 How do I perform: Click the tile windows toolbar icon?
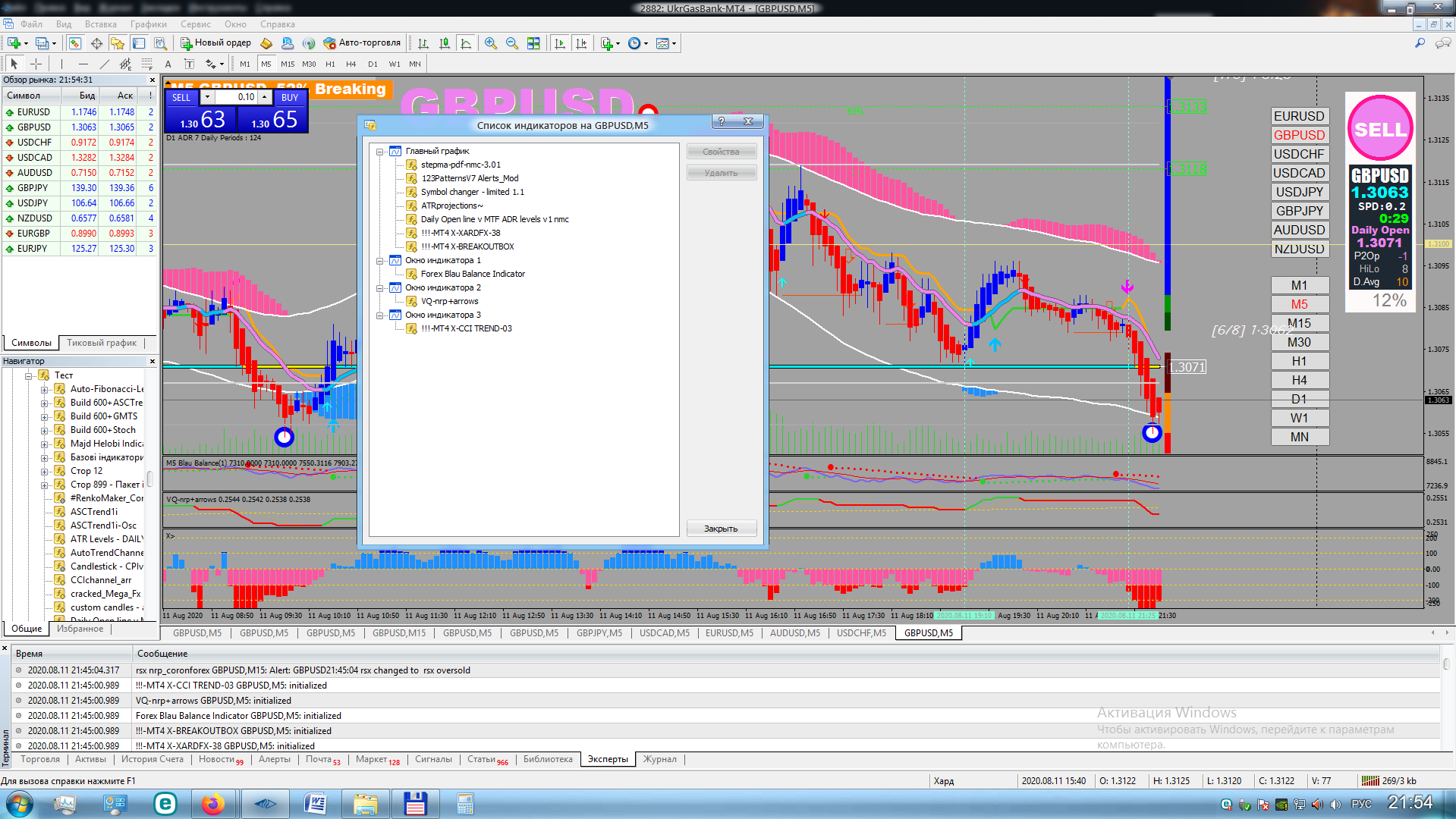click(x=533, y=43)
